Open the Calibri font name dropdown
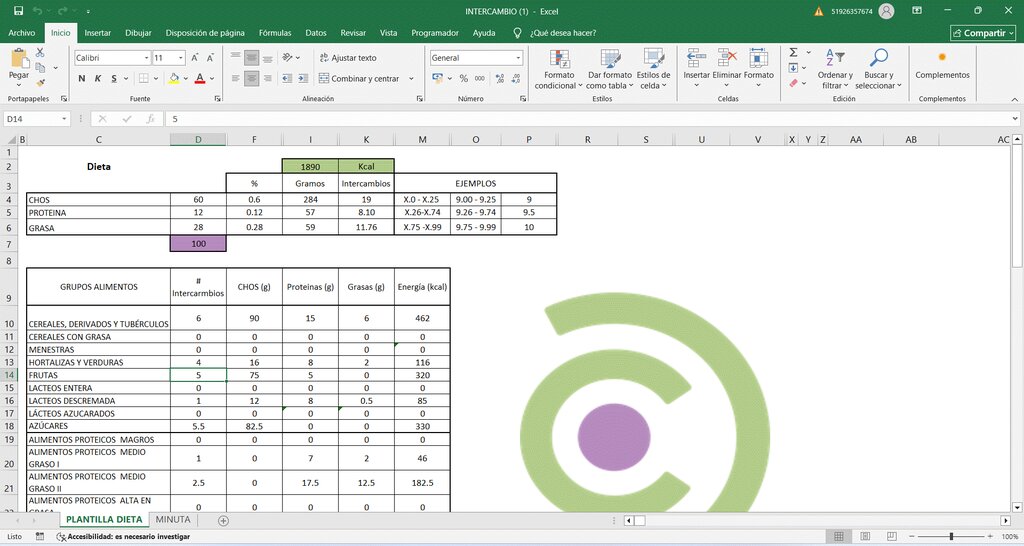The width and height of the screenshot is (1024, 546). [146, 58]
